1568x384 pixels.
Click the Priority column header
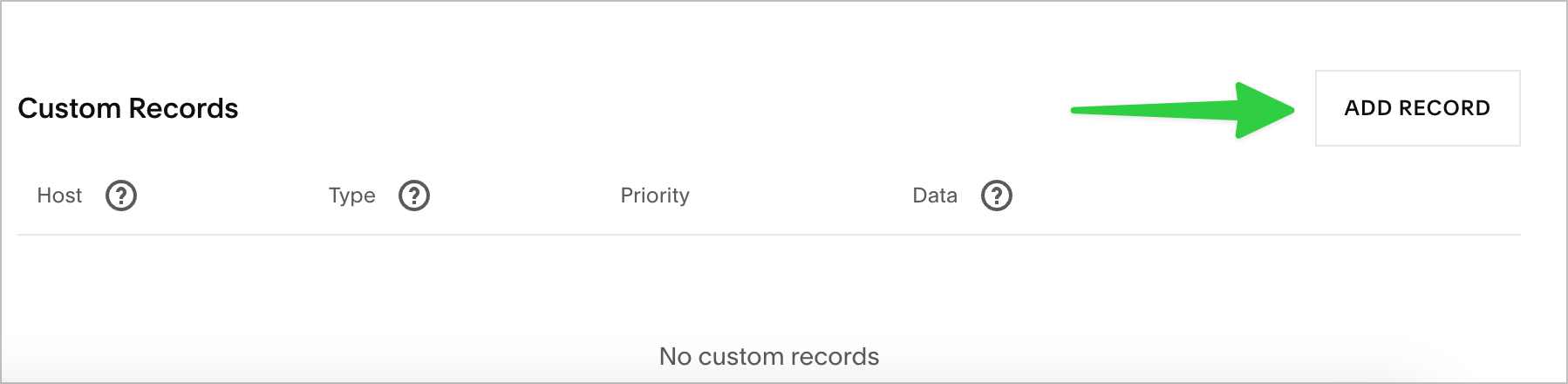pos(655,195)
